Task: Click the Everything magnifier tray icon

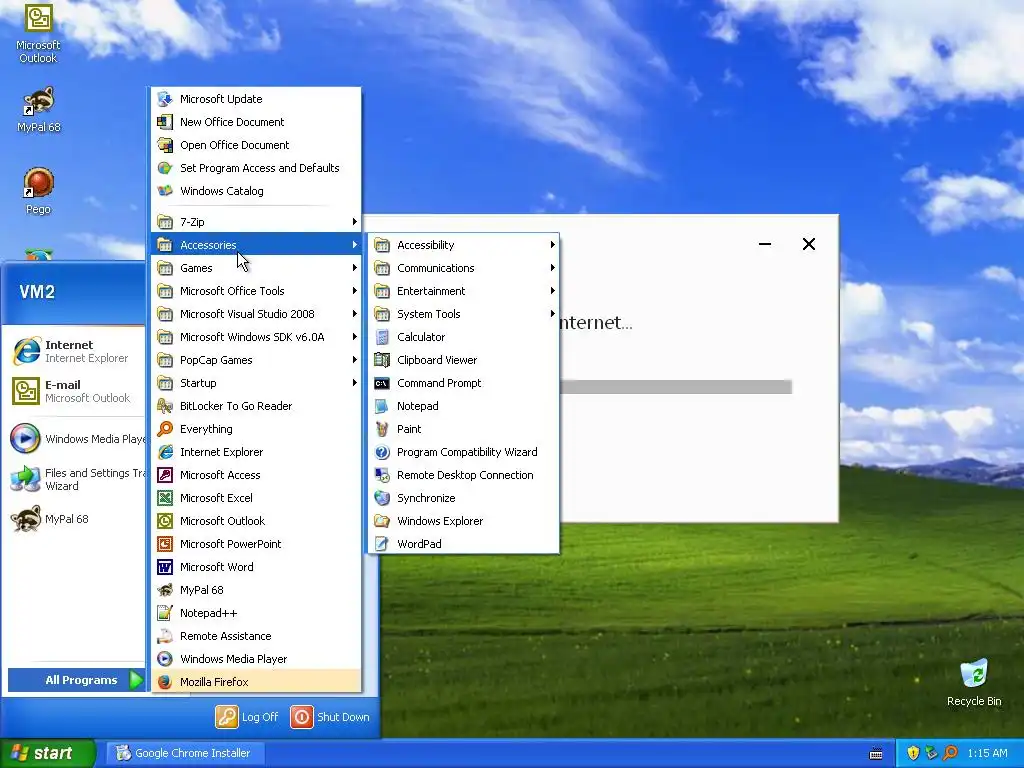Action: (950, 753)
